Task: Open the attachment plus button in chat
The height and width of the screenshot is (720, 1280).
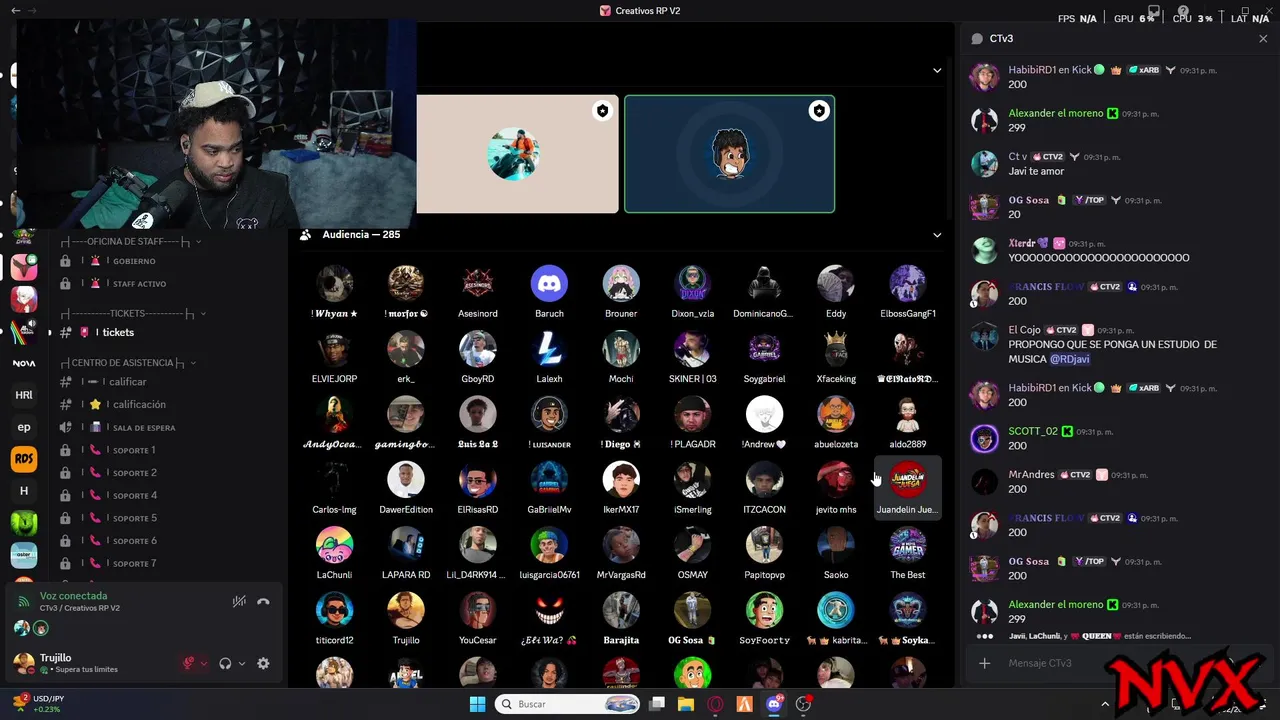Action: pyautogui.click(x=985, y=663)
